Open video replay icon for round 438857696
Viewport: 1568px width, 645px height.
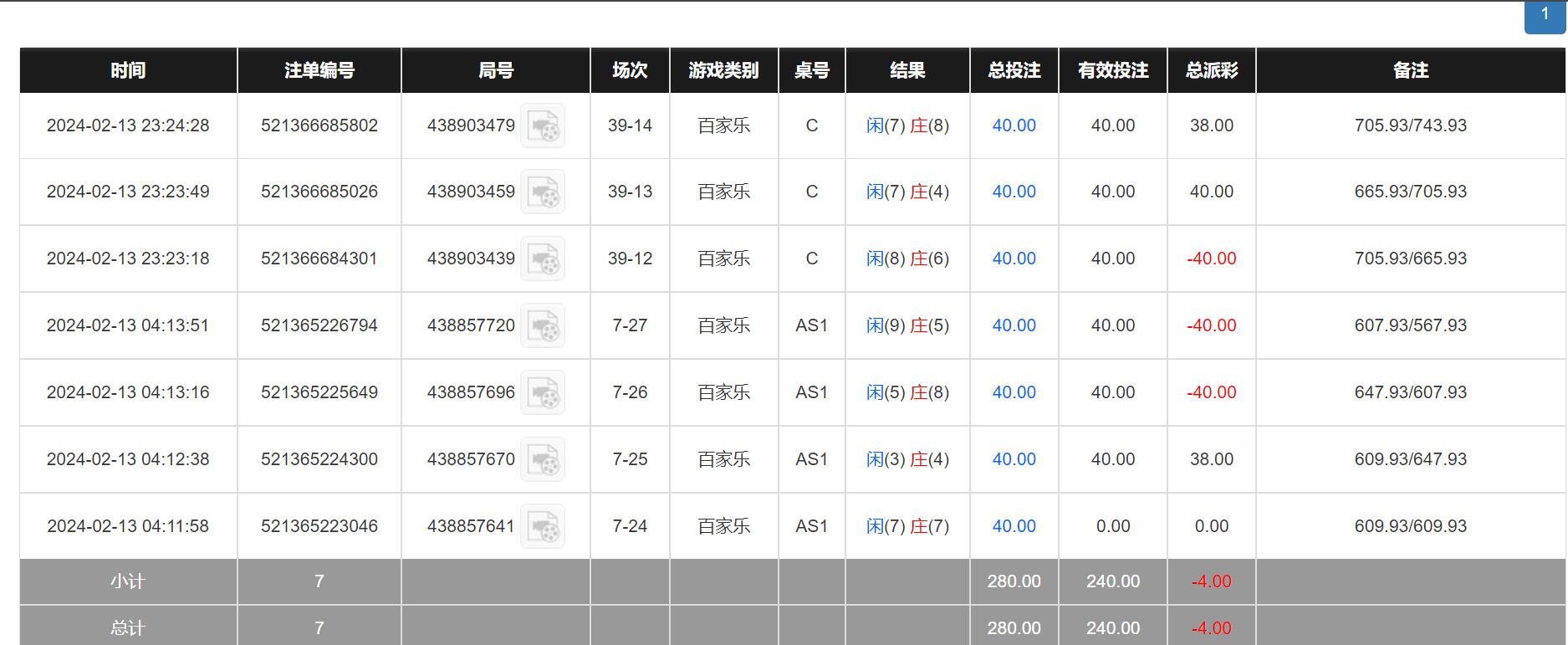pos(543,392)
